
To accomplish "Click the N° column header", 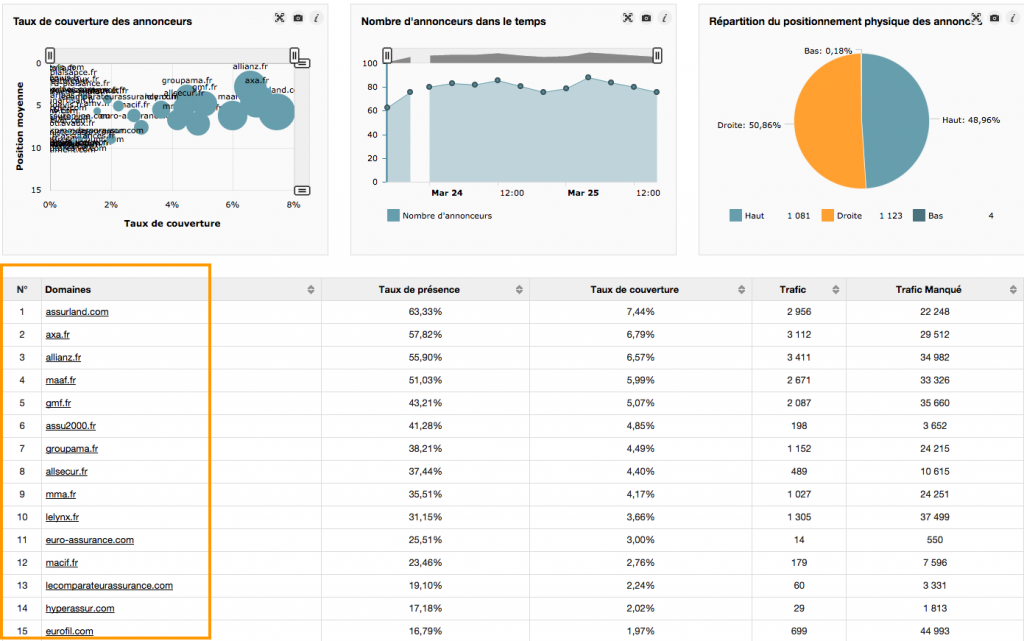I will [22, 290].
